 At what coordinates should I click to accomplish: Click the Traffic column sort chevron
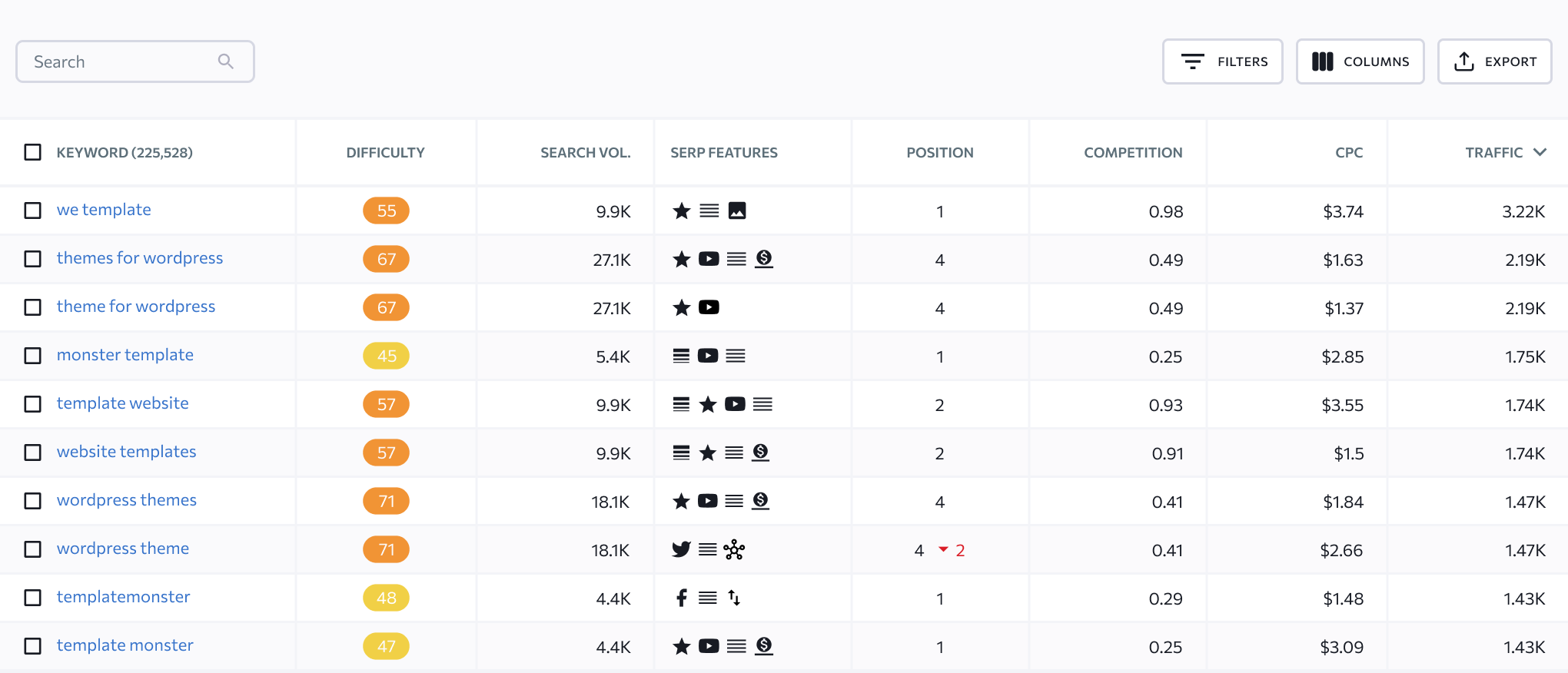[1540, 152]
